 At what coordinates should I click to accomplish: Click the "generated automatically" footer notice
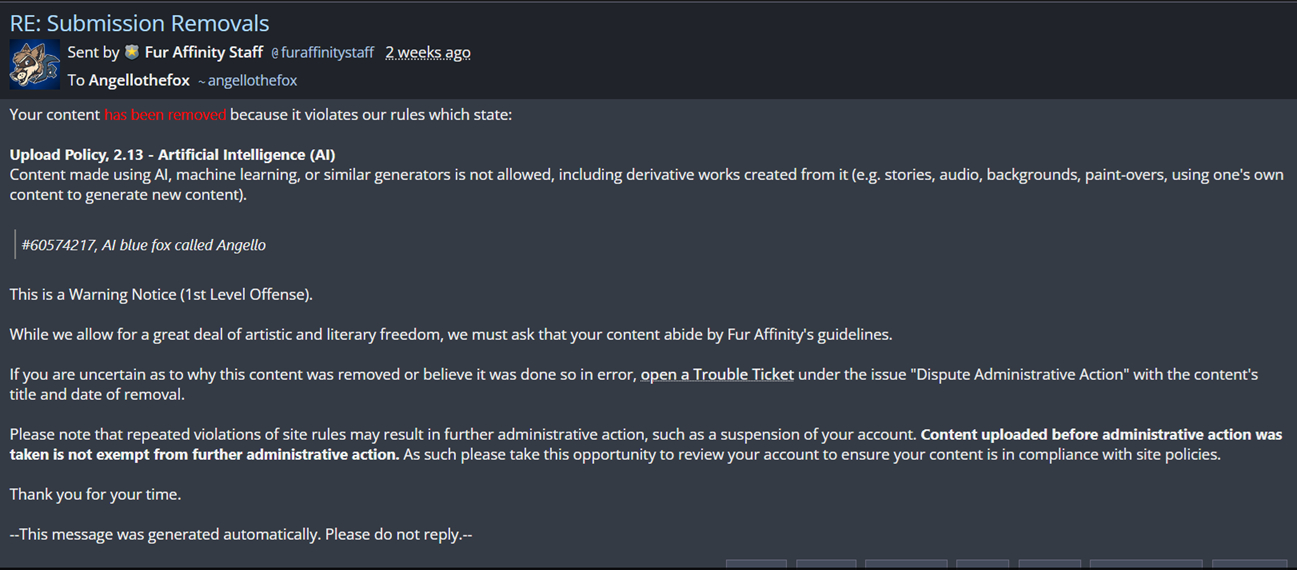click(240, 535)
